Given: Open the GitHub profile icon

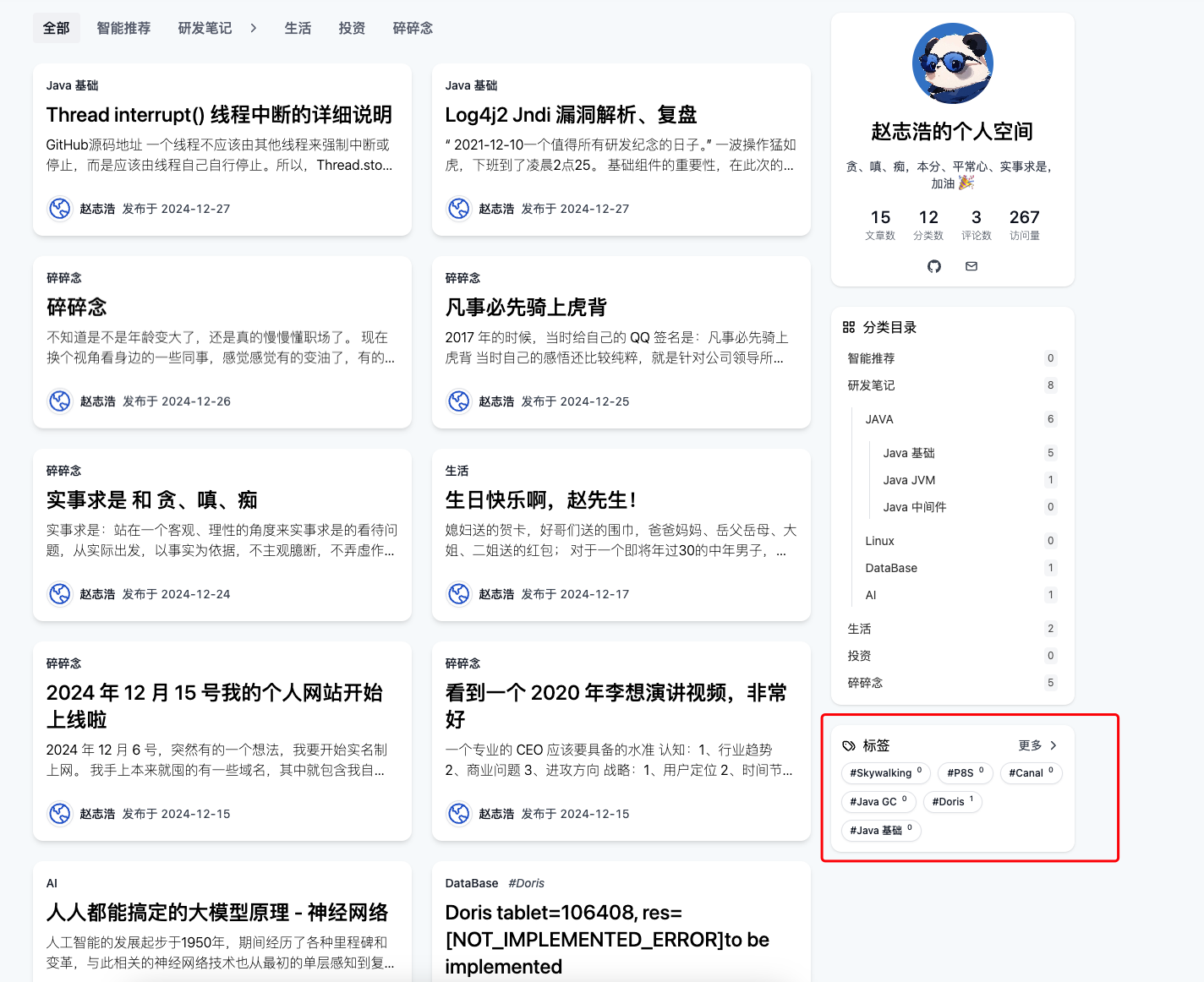Looking at the screenshot, I should click(933, 266).
